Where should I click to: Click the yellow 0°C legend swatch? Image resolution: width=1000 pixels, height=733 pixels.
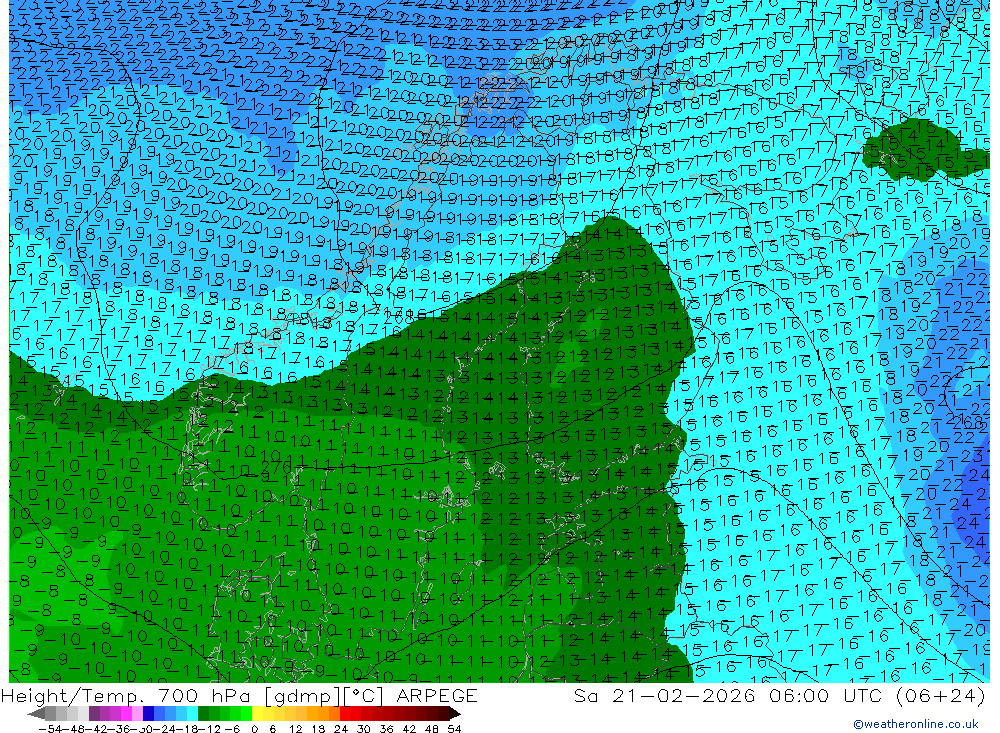pyautogui.click(x=257, y=714)
